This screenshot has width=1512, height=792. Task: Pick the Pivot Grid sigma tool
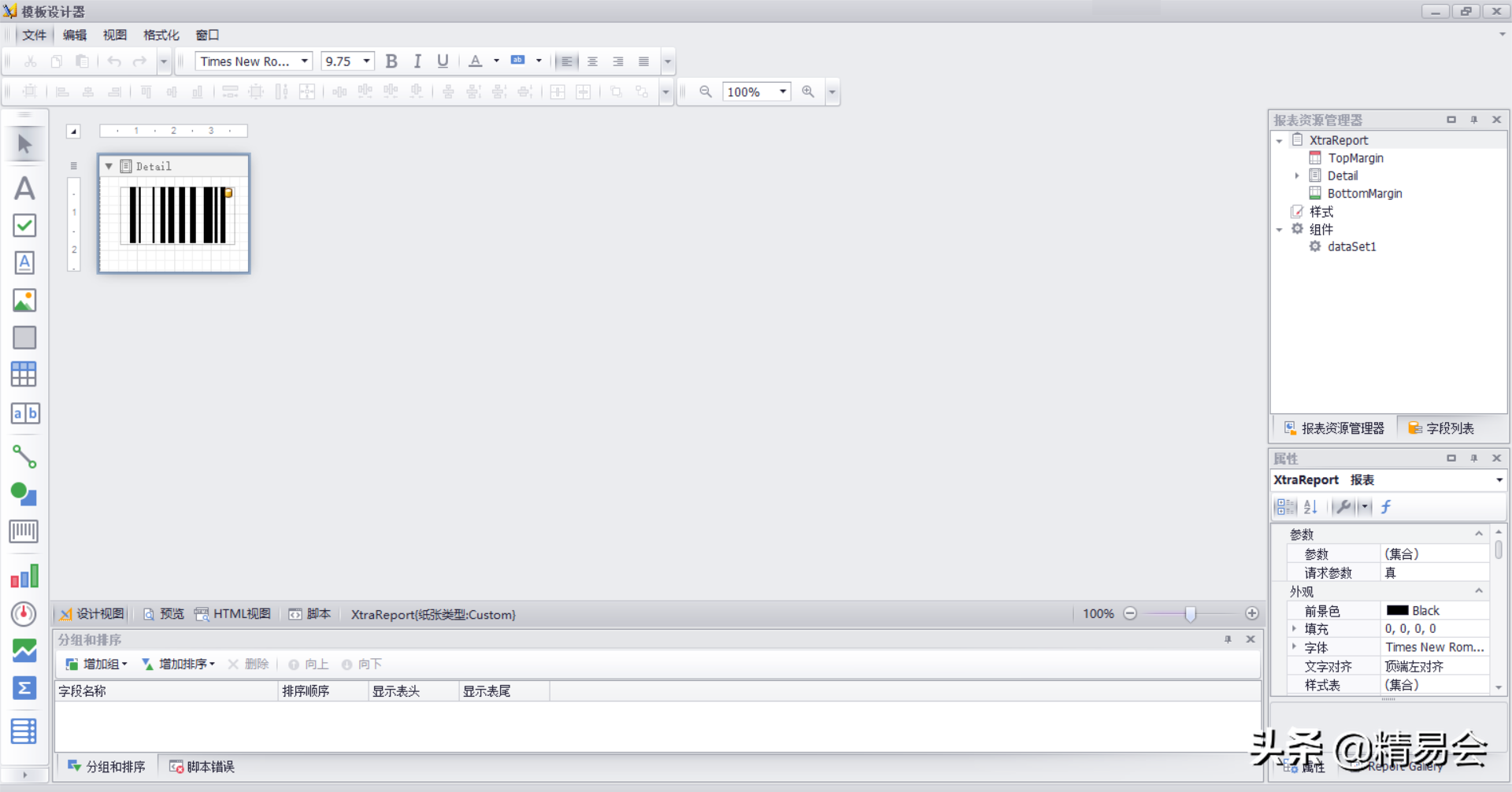point(24,688)
